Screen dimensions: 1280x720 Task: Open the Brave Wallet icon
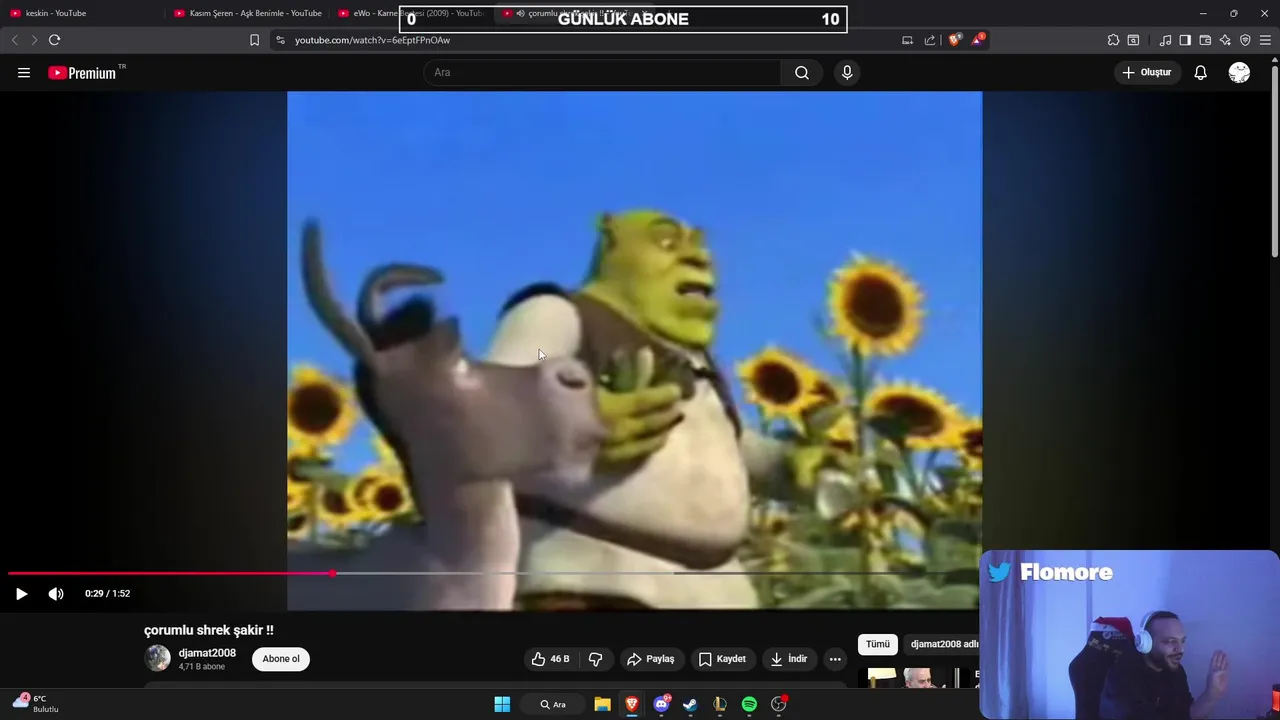1205,40
